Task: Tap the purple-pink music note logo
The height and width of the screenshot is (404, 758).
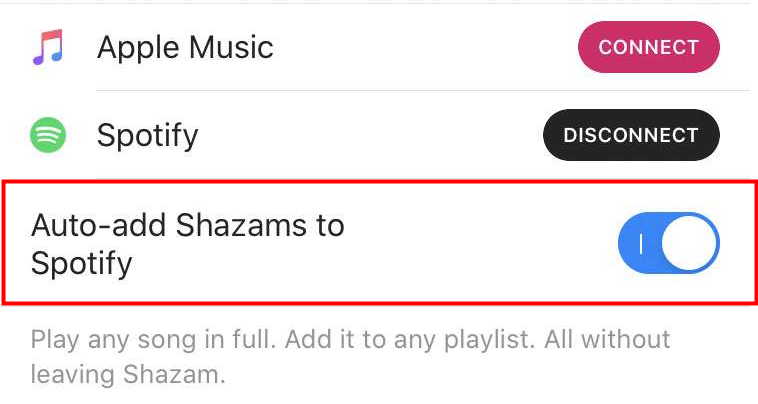Action: (48, 47)
